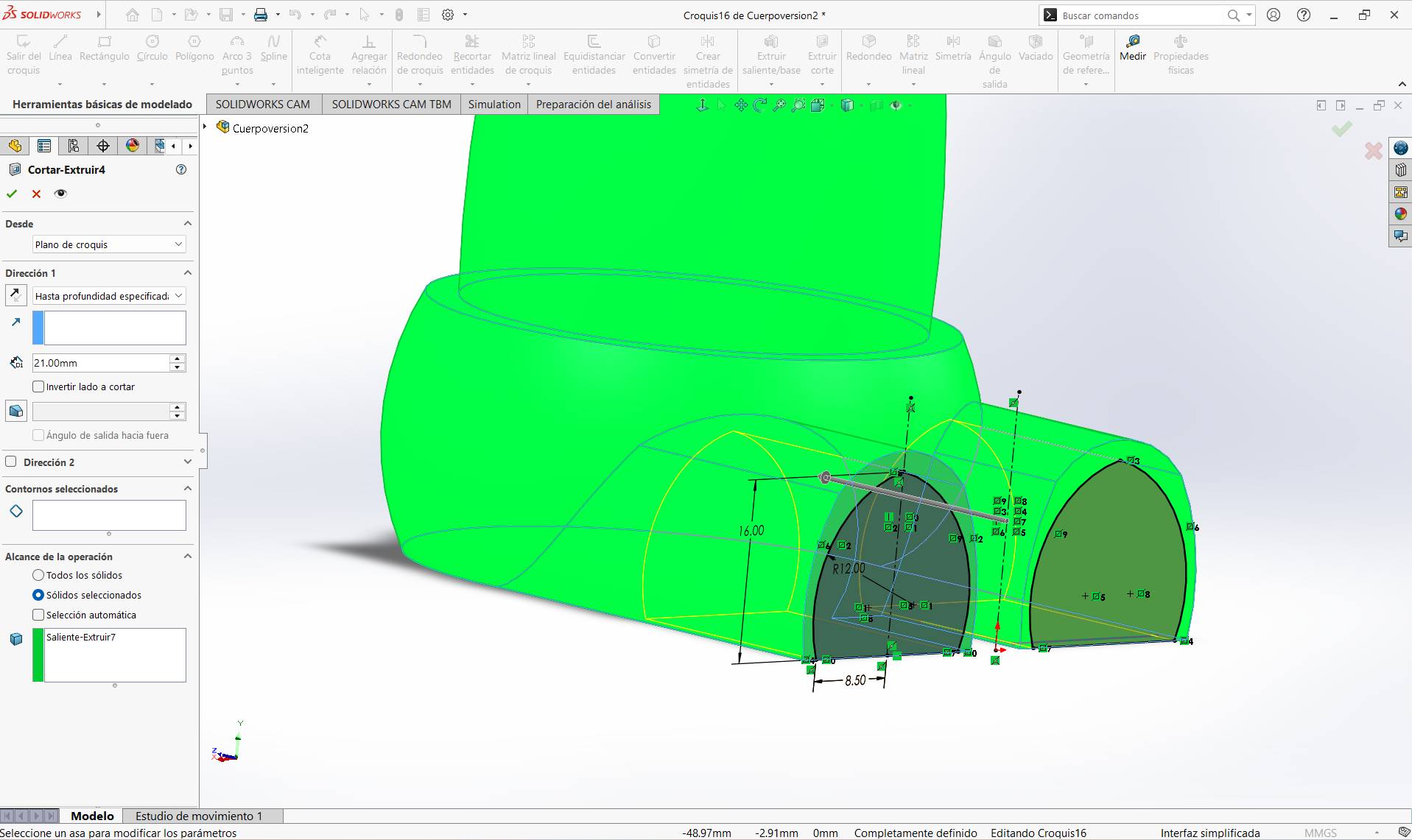Select Saliente-Extruir7 in solids list
This screenshot has width=1412, height=840.
81,637
